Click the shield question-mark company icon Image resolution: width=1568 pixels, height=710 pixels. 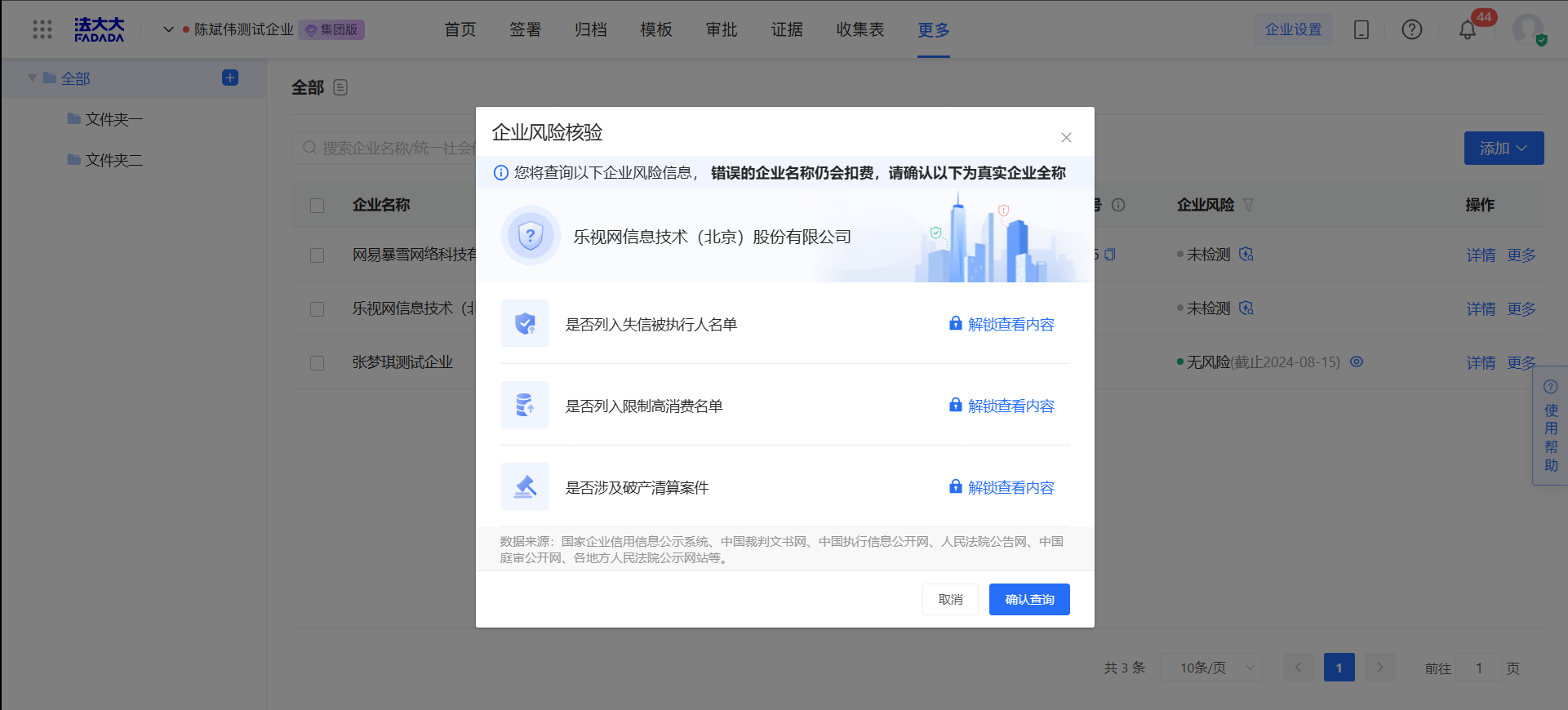pyautogui.click(x=531, y=236)
